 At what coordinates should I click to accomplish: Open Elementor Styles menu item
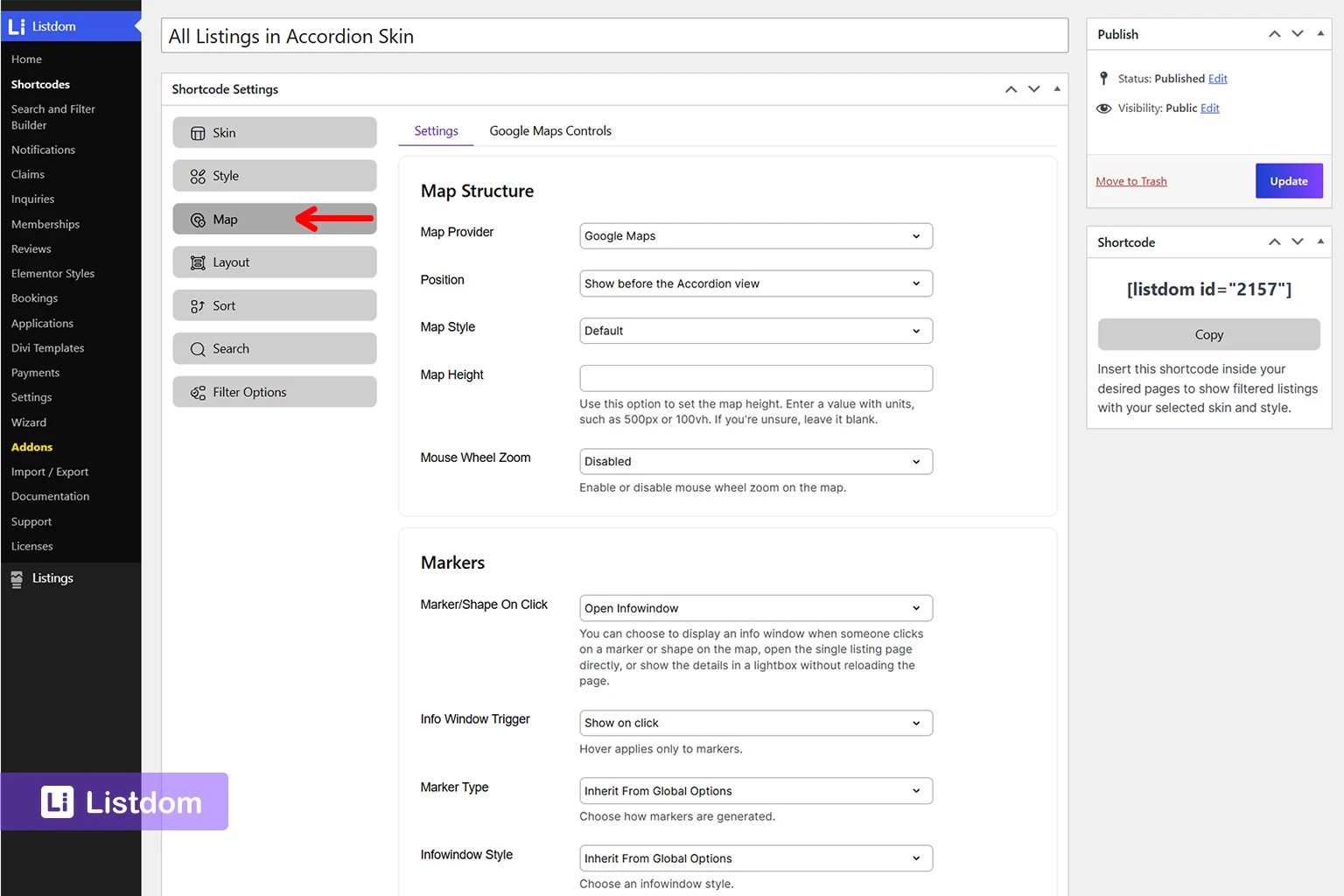(x=52, y=274)
